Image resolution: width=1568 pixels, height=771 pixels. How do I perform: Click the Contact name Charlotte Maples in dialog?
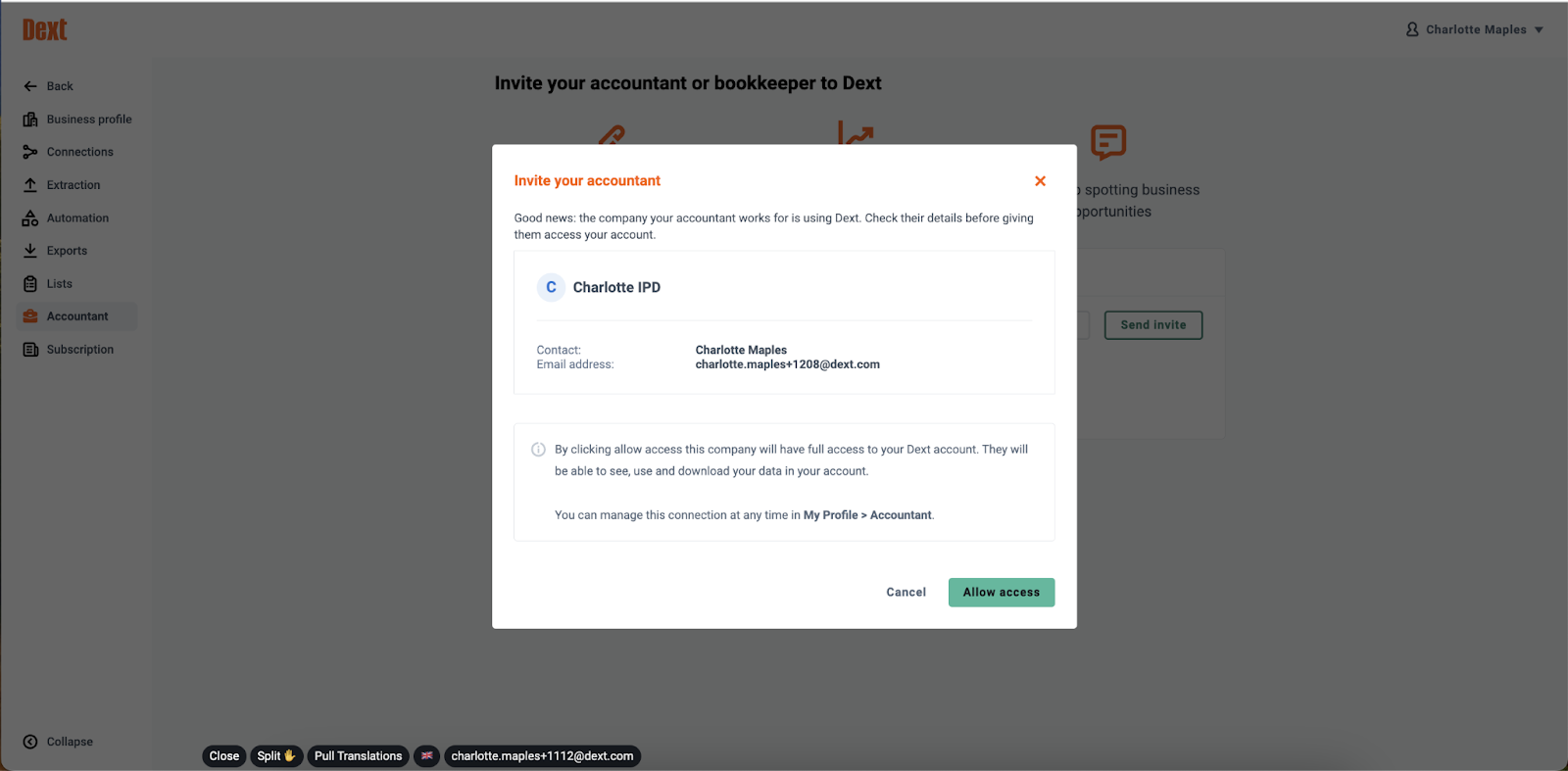pos(741,350)
